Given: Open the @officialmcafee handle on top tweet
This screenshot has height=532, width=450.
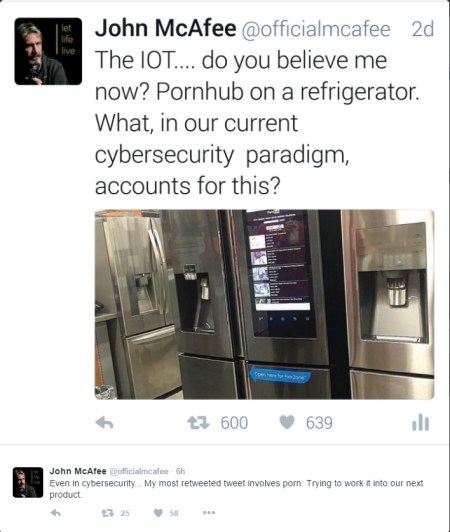Looking at the screenshot, I should click(x=316, y=29).
